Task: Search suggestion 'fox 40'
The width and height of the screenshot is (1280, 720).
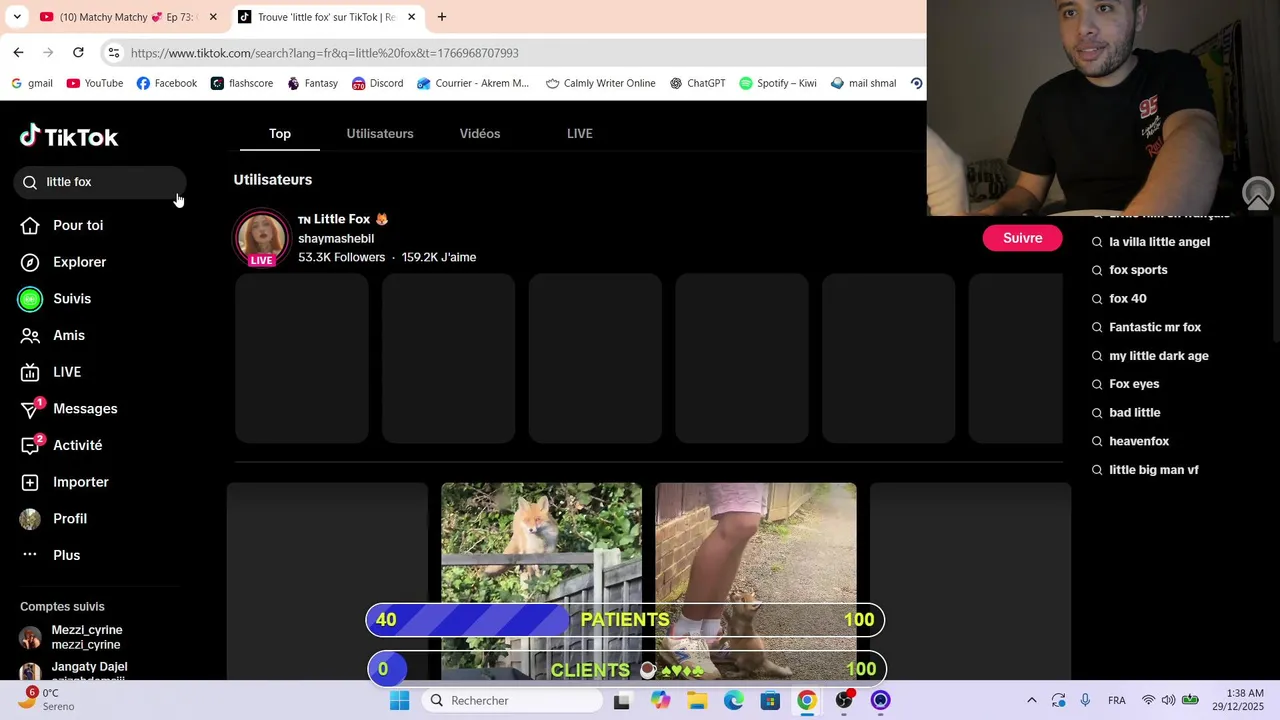Action: [x=1119, y=299]
